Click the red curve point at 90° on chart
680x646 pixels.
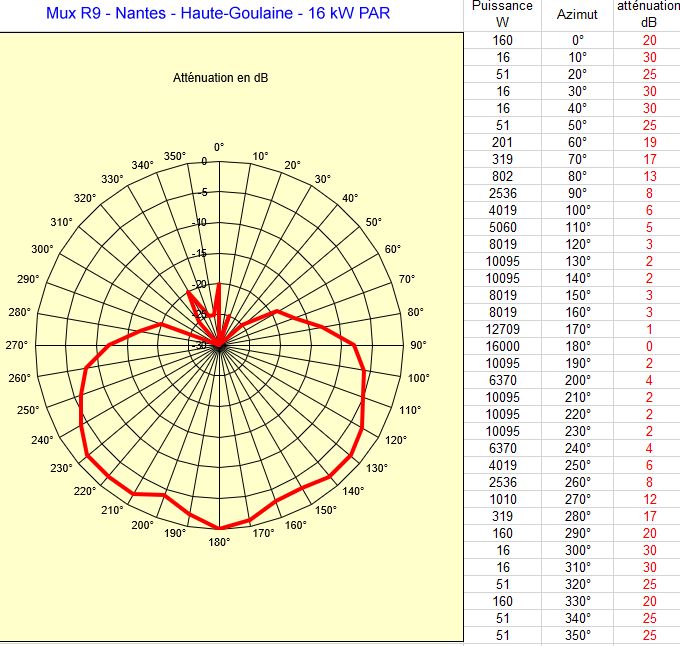click(x=355, y=345)
